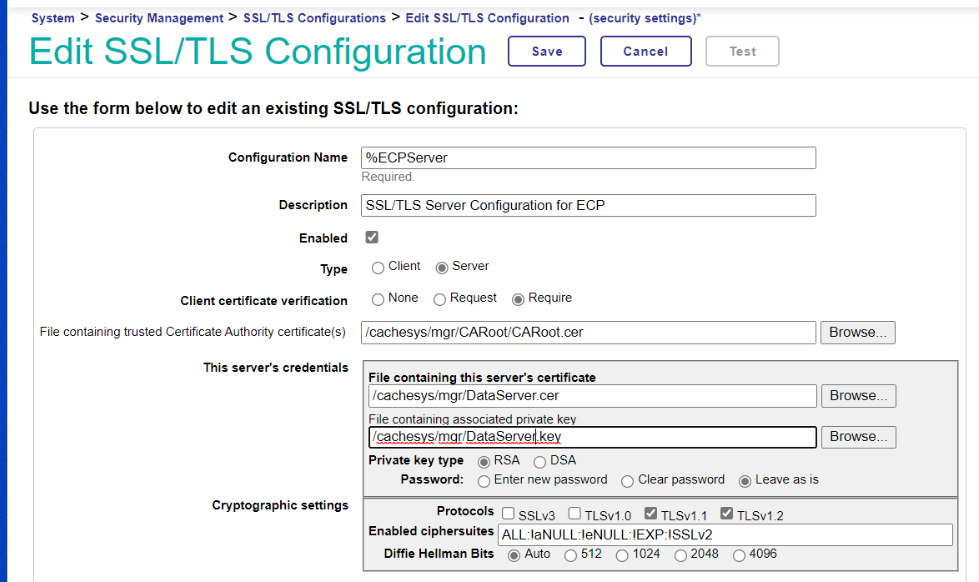Viewport: 979px width, 582px height.
Task: Set Diffie Hellman Bits to 2048
Action: (682, 555)
